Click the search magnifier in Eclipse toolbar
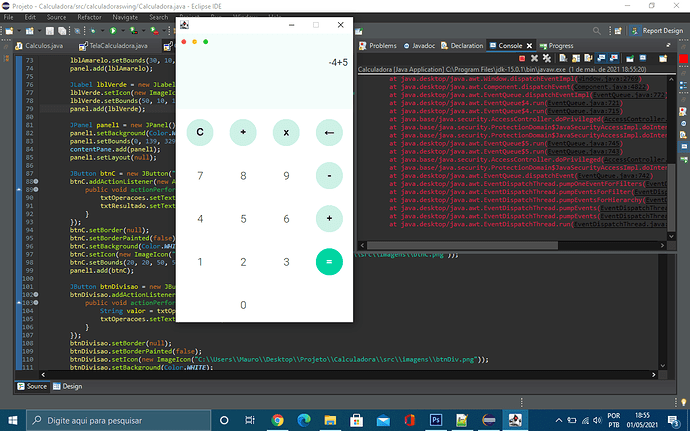This screenshot has height=431, width=690. pos(597,31)
